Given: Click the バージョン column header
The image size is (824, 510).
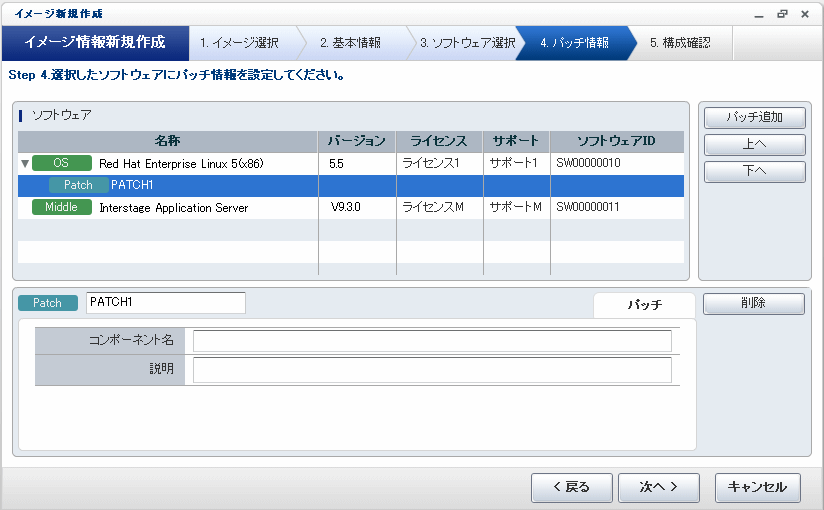Looking at the screenshot, I should click(x=357, y=141).
